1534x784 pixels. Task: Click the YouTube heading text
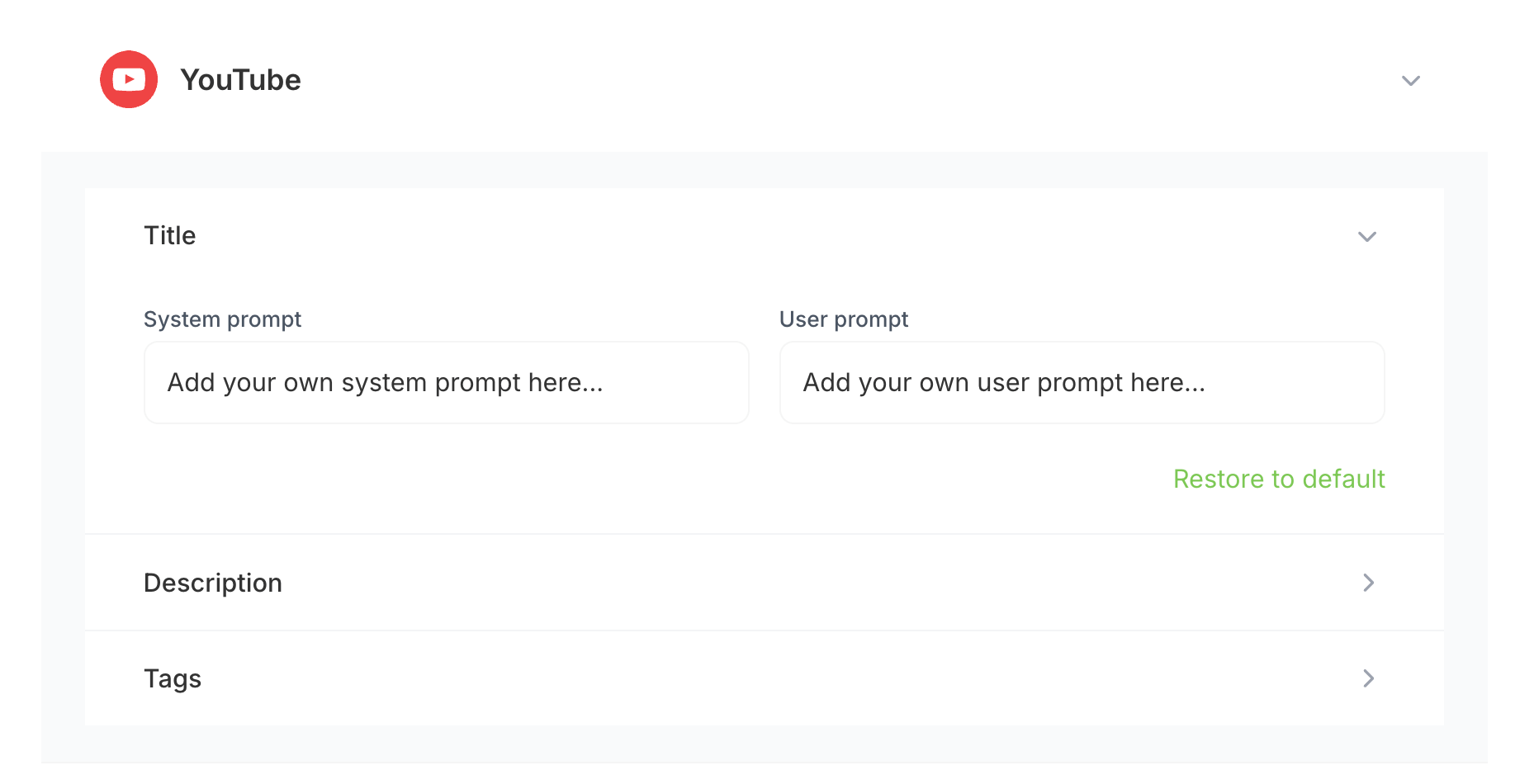click(x=240, y=80)
